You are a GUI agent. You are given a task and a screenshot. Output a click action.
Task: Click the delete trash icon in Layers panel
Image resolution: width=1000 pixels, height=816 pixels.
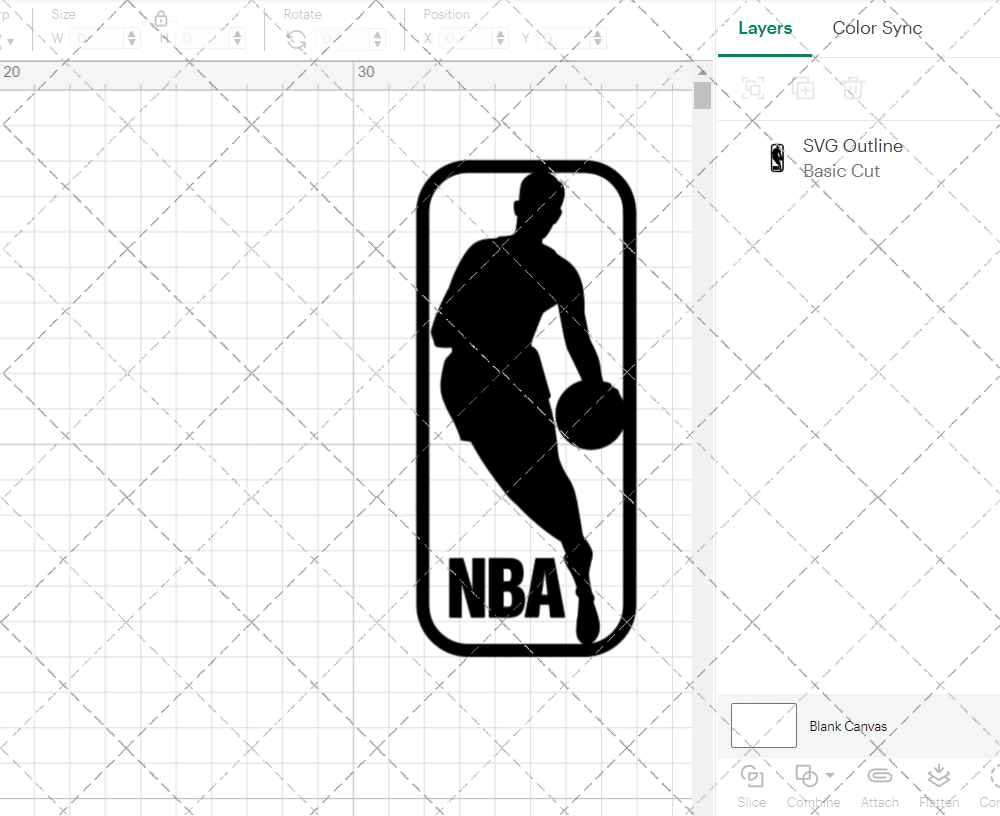click(852, 89)
